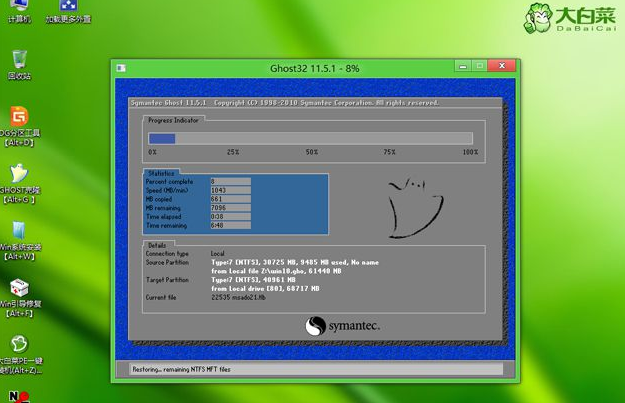Open the Win boot repair Alt+F icon
Viewport: 625px width, 403px height.
click(x=19, y=298)
